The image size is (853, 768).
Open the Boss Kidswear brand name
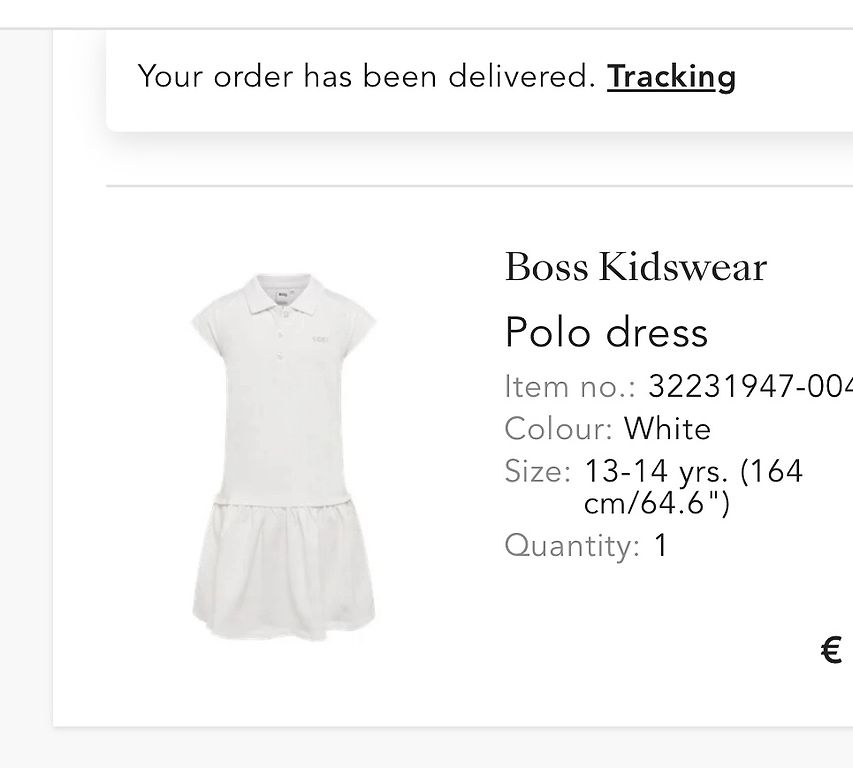tap(636, 267)
